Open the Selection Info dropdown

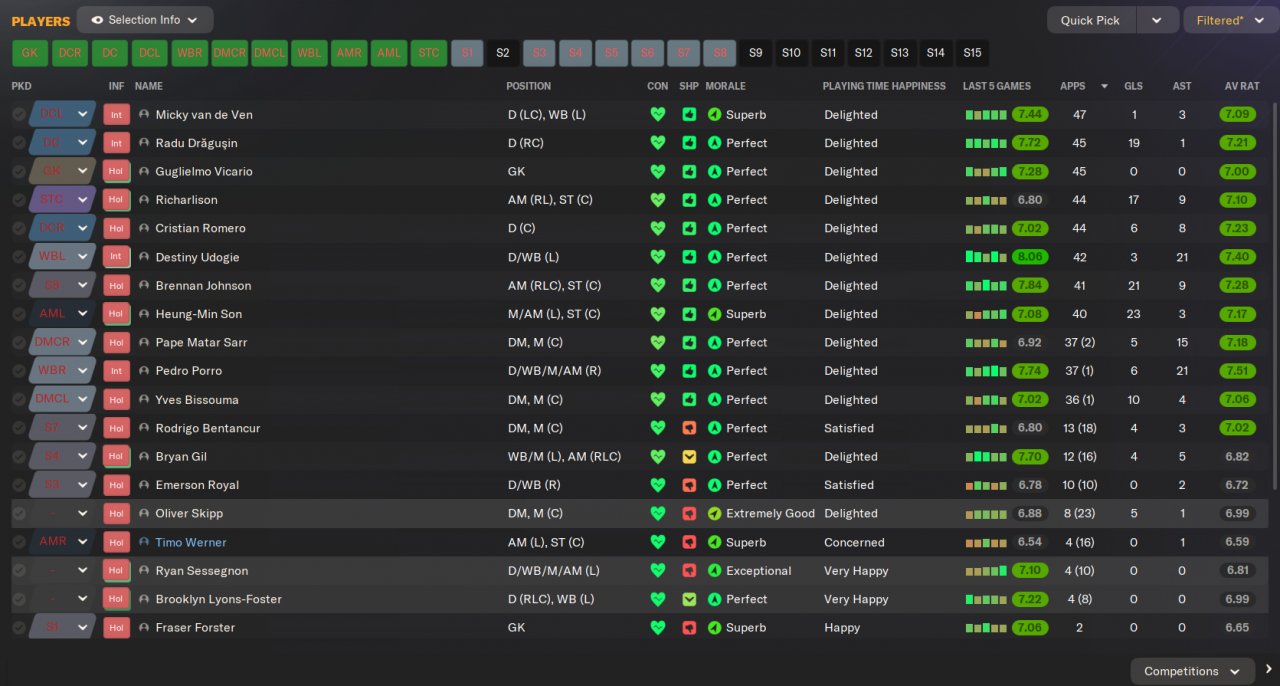click(145, 20)
